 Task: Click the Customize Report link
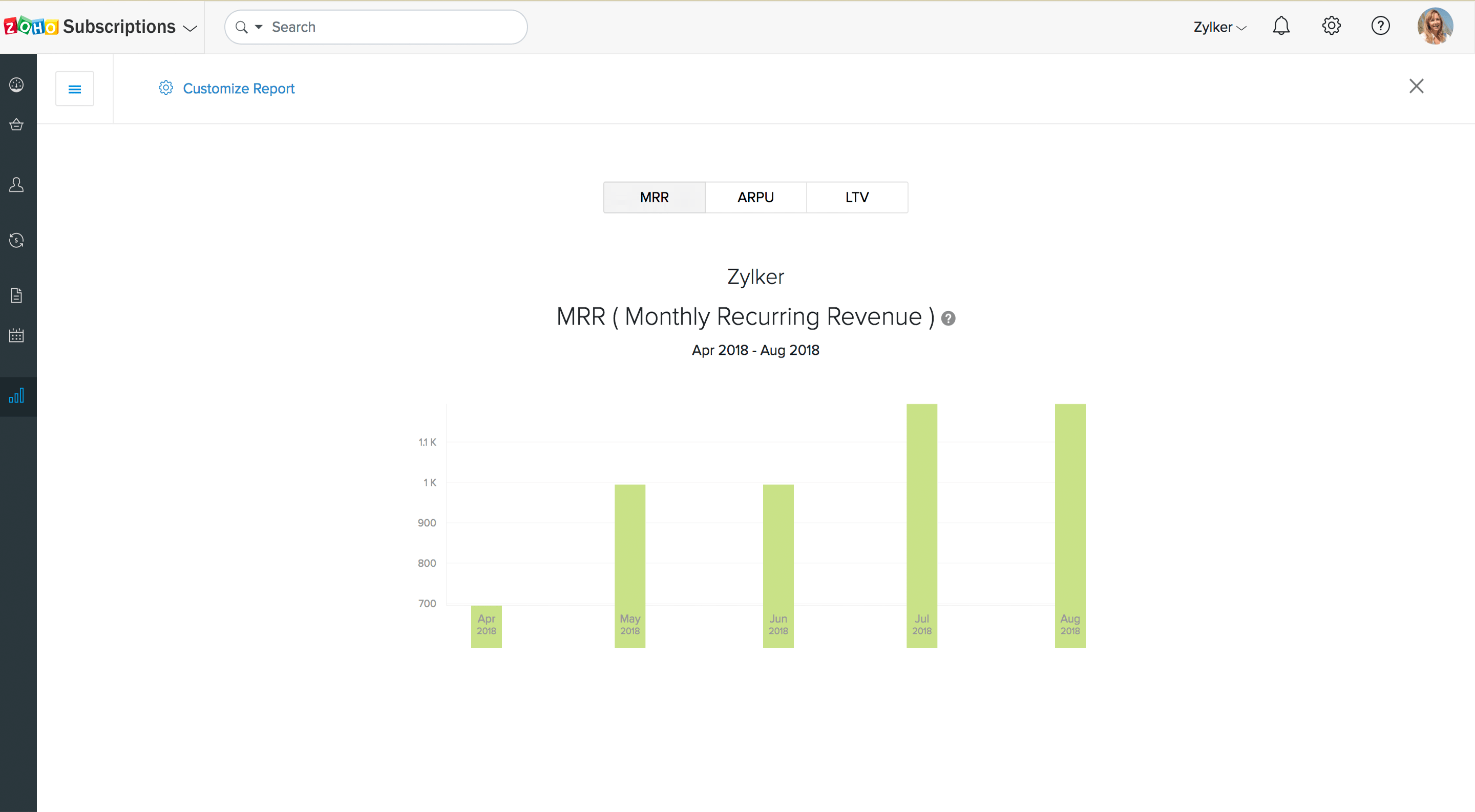pyautogui.click(x=238, y=89)
